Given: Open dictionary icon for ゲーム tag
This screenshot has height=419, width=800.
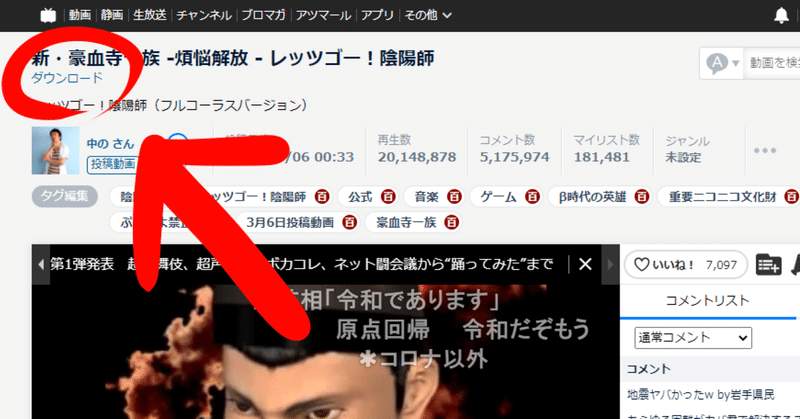Looking at the screenshot, I should click(532, 196).
